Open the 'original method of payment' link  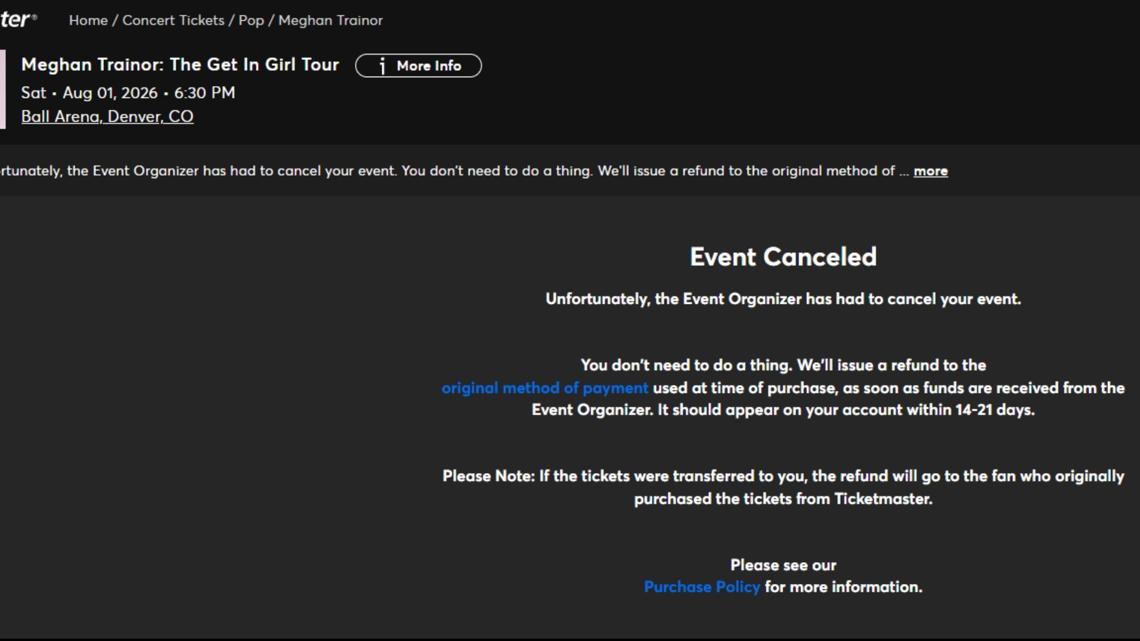[x=545, y=388]
